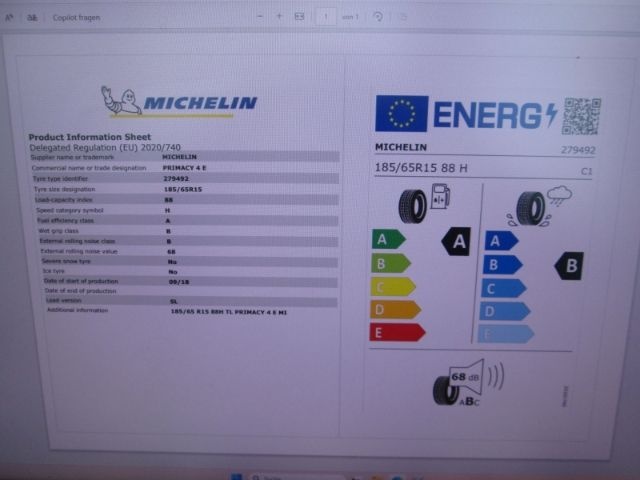Zoom in with the plus icon
Viewport: 640px width, 480px height.
[280, 17]
